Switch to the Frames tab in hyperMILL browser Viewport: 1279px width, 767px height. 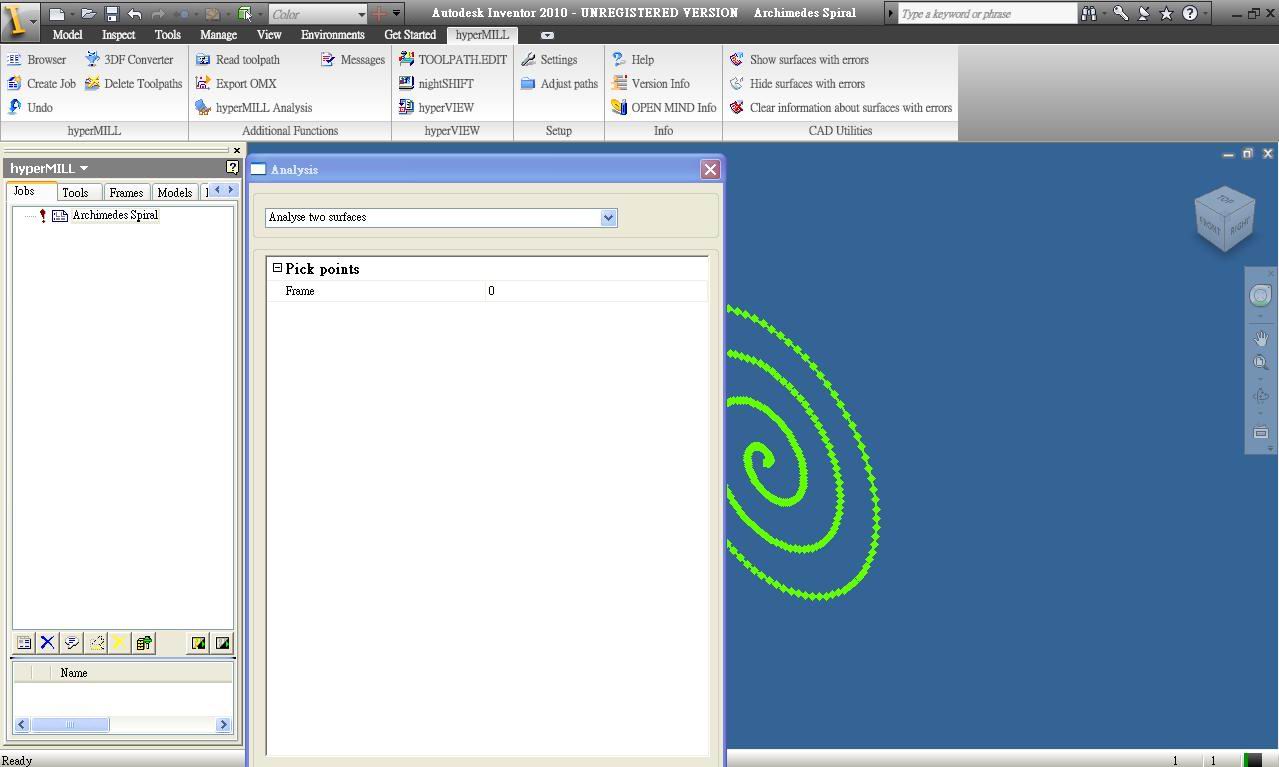coord(126,192)
